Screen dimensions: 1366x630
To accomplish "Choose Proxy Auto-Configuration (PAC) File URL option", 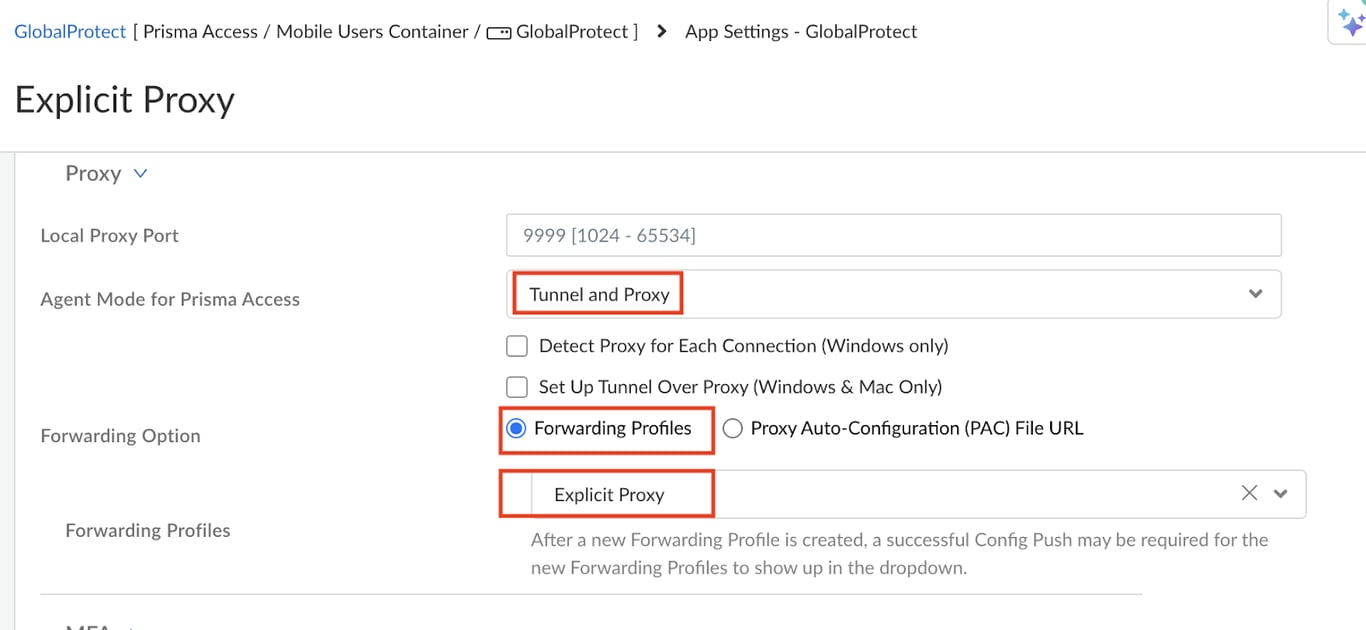I will point(733,429).
